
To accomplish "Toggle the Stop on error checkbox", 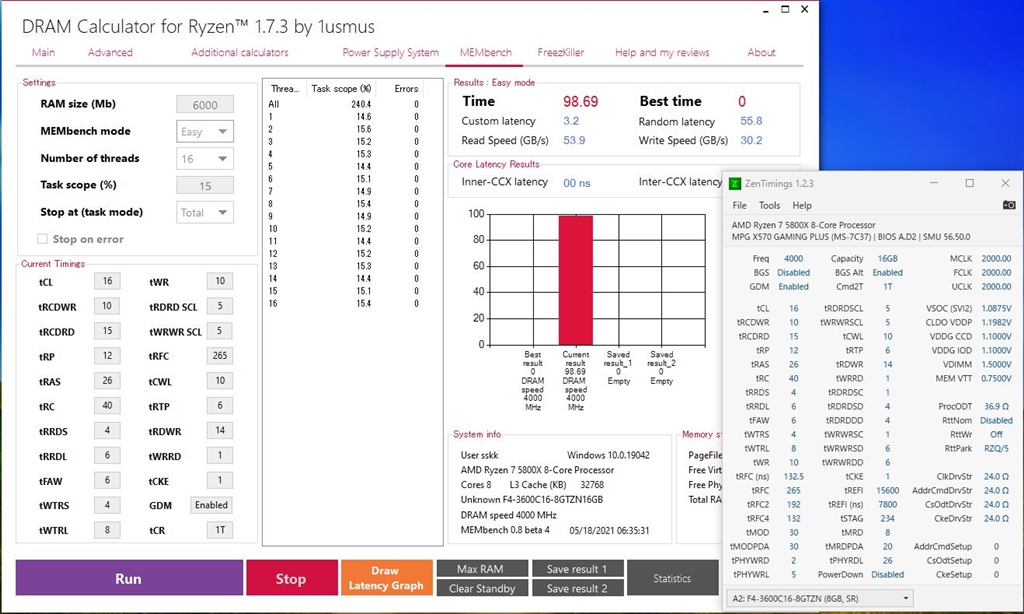I will [x=42, y=239].
